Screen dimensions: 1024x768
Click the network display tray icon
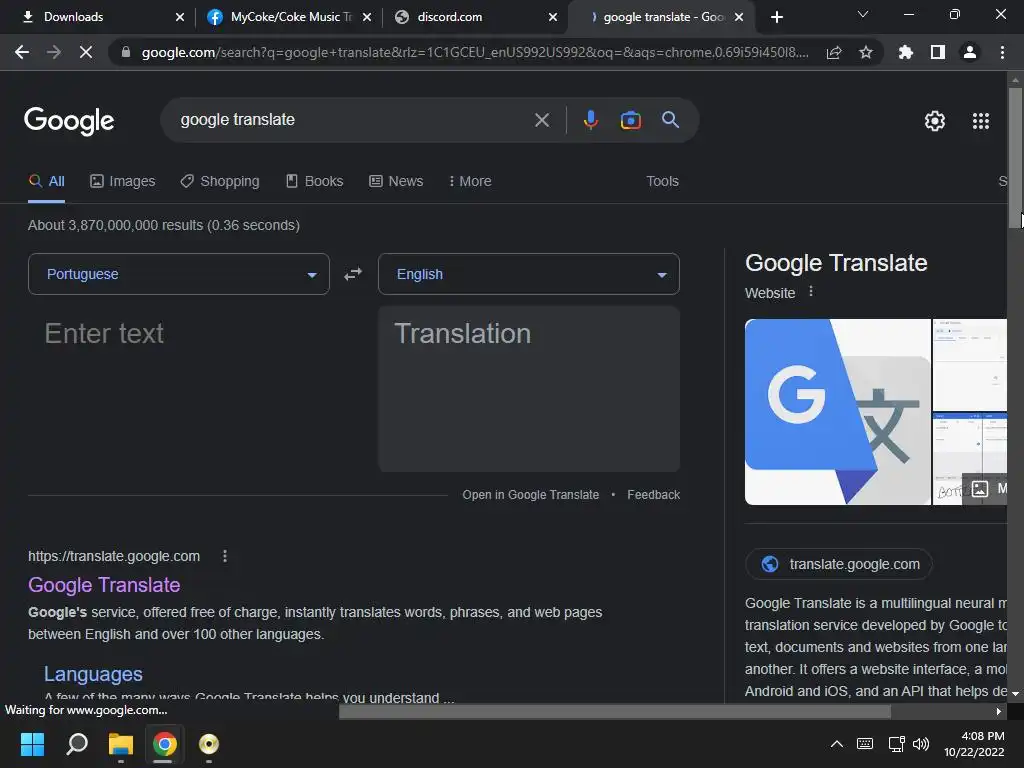pyautogui.click(x=896, y=744)
